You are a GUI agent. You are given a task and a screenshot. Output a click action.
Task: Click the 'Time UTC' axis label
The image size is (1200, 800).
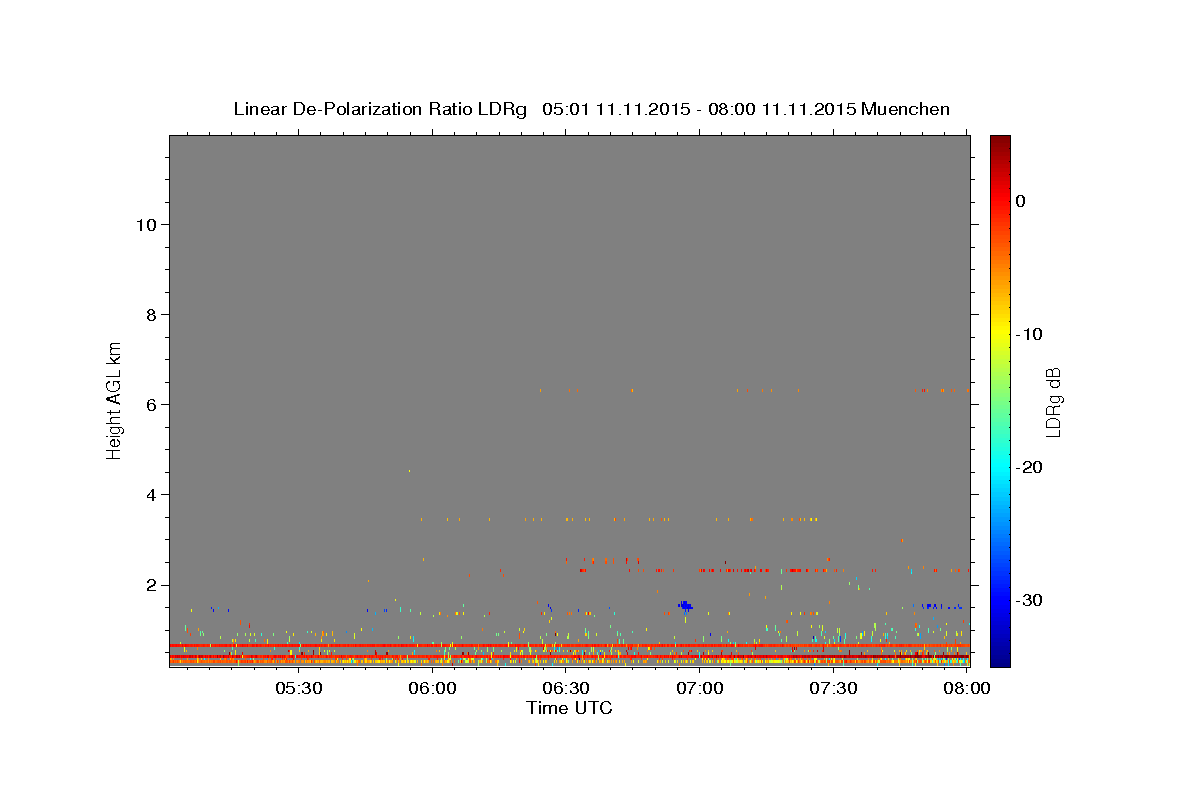pyautogui.click(x=569, y=707)
